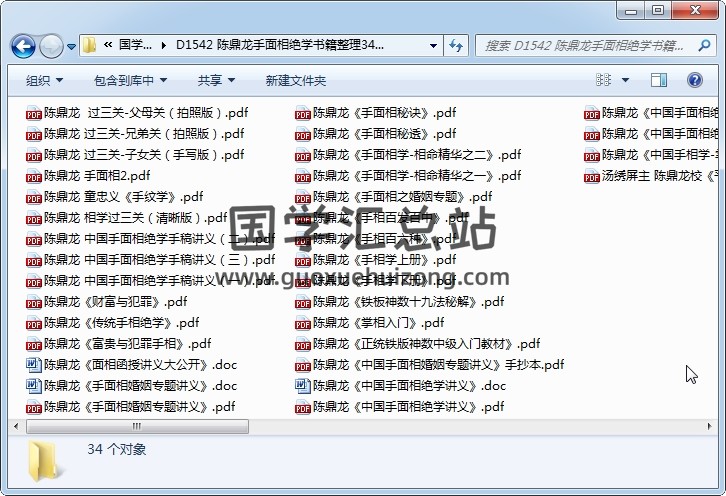Select file name 《中国手相学- in third column
The width and height of the screenshot is (726, 496).
click(x=660, y=155)
